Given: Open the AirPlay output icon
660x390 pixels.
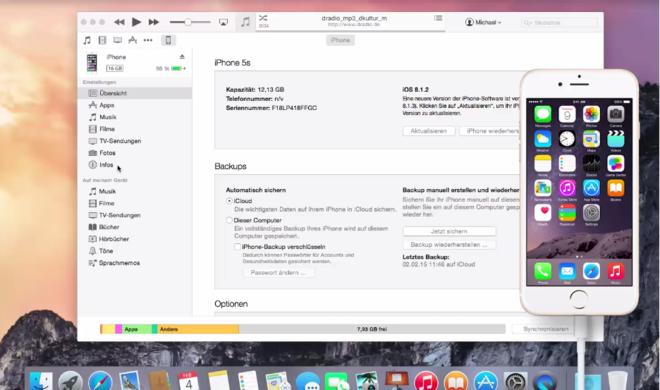Looking at the screenshot, I should 223,22.
